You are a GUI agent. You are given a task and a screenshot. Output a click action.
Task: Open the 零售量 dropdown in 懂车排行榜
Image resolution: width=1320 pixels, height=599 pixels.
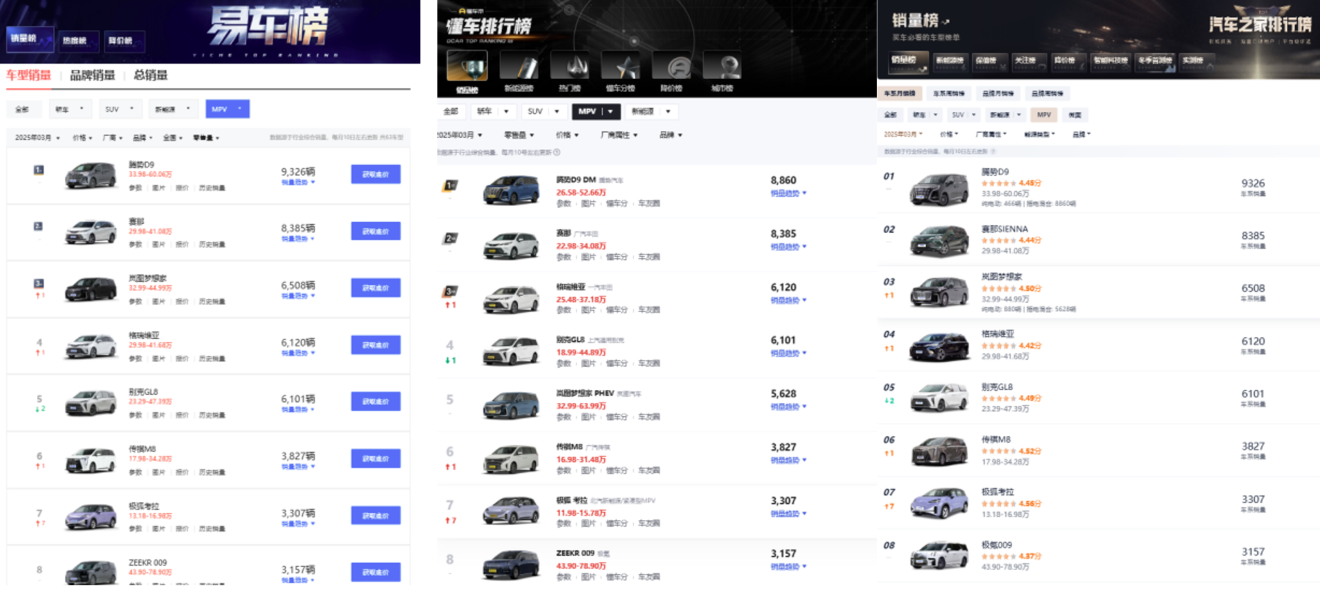pyautogui.click(x=517, y=135)
